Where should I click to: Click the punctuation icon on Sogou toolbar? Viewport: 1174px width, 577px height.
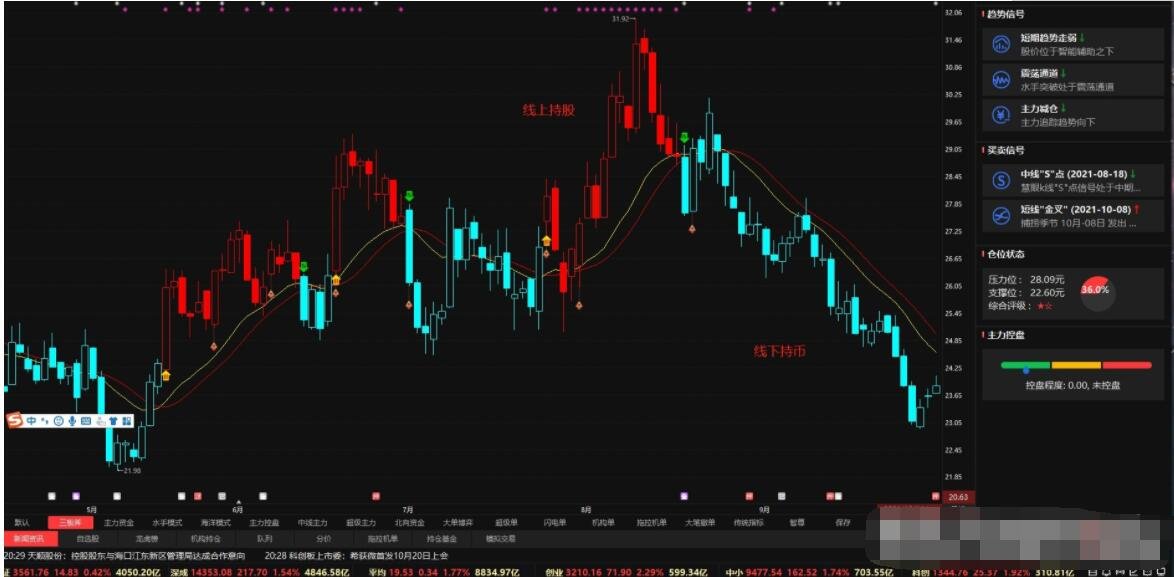(x=45, y=421)
